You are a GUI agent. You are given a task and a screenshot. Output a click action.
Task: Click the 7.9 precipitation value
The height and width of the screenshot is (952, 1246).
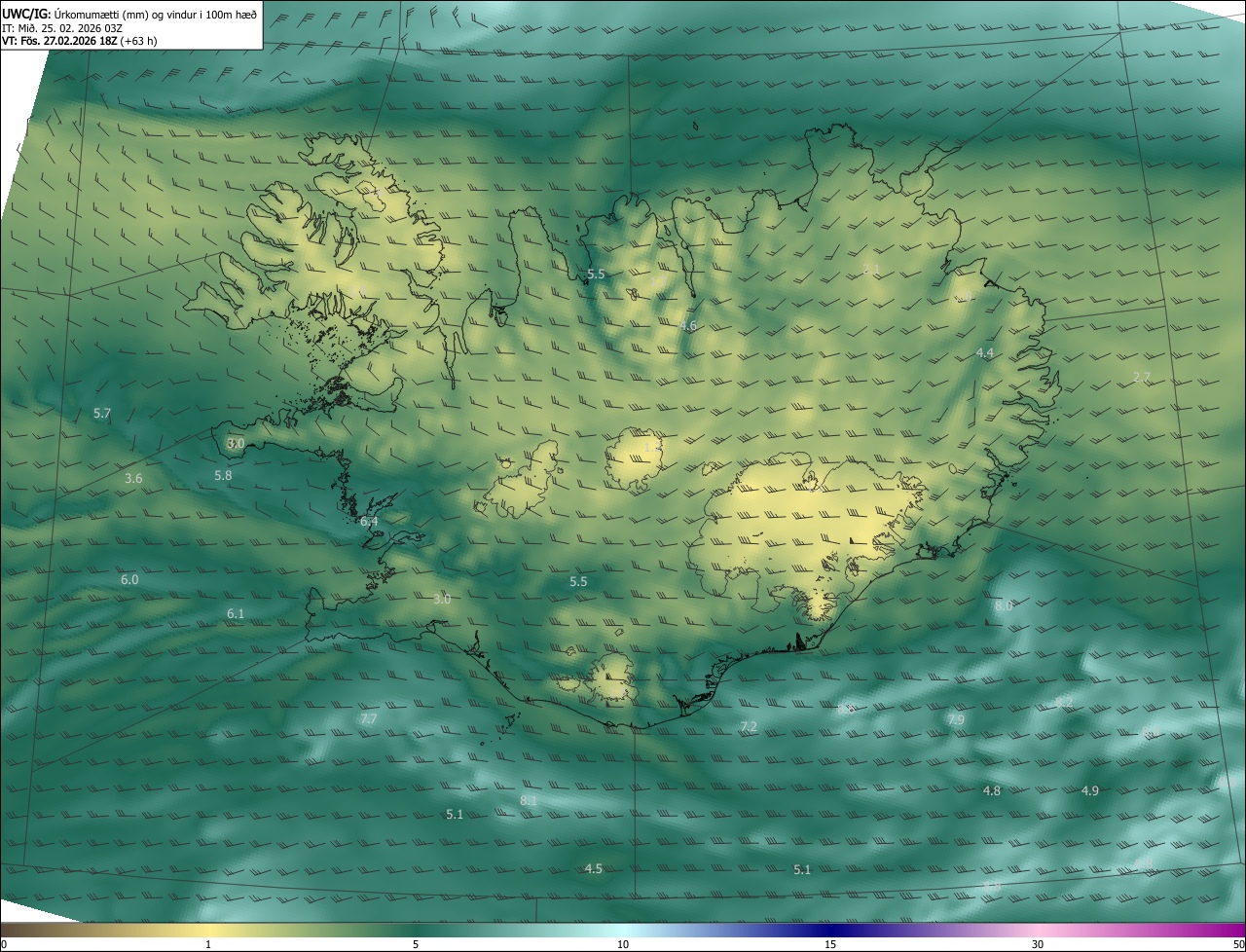pos(956,720)
